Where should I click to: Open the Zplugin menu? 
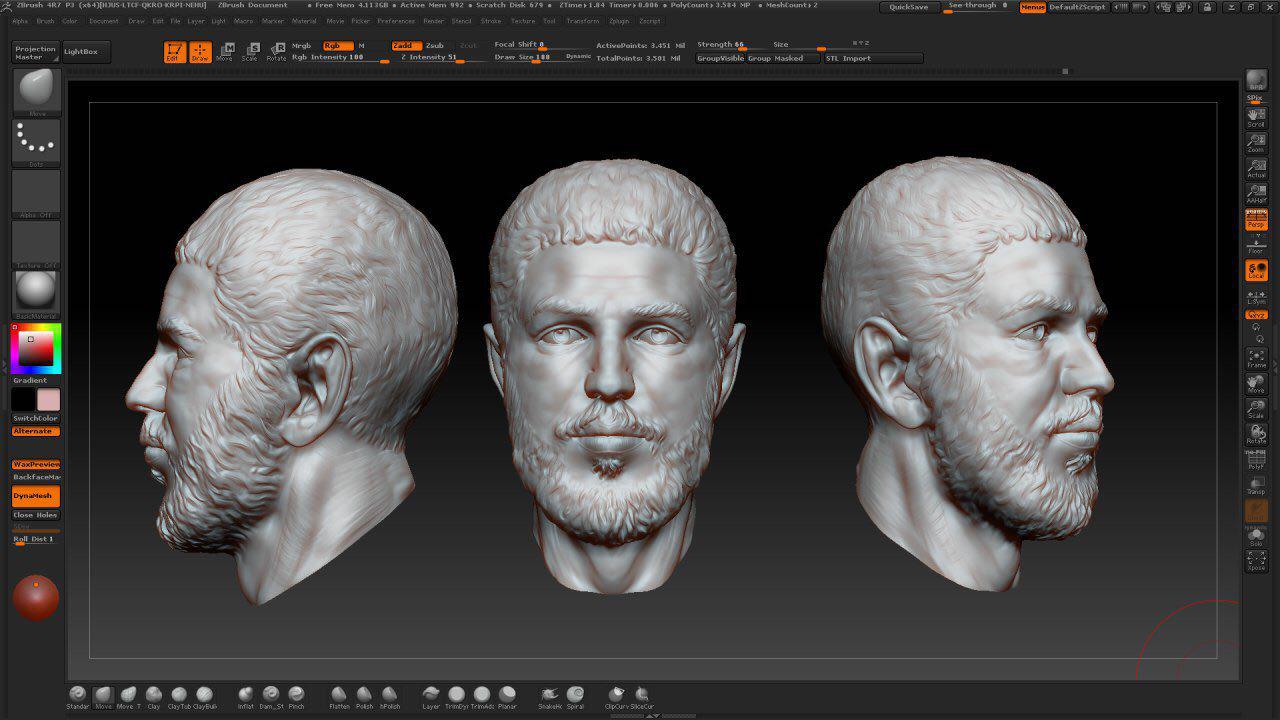619,21
